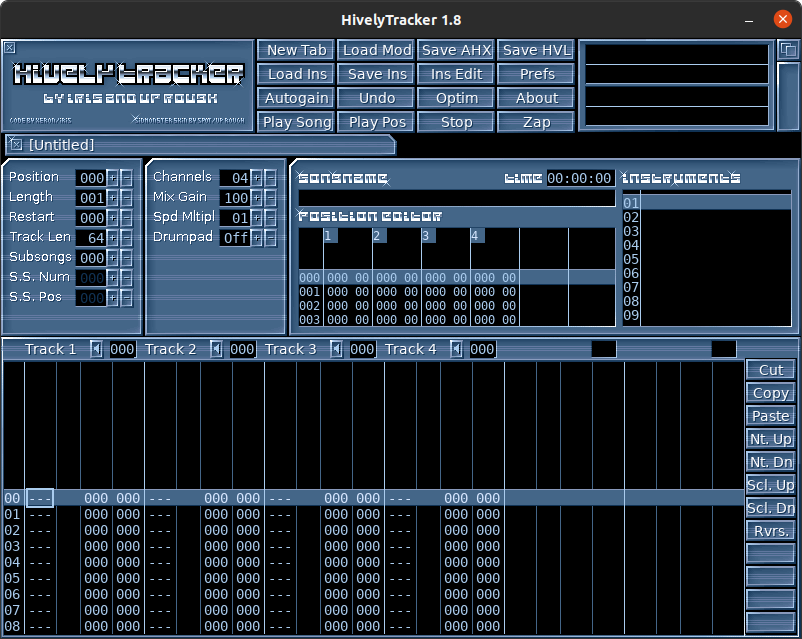Click Save HVL button
Image resolution: width=802 pixels, height=639 pixels.
point(536,50)
